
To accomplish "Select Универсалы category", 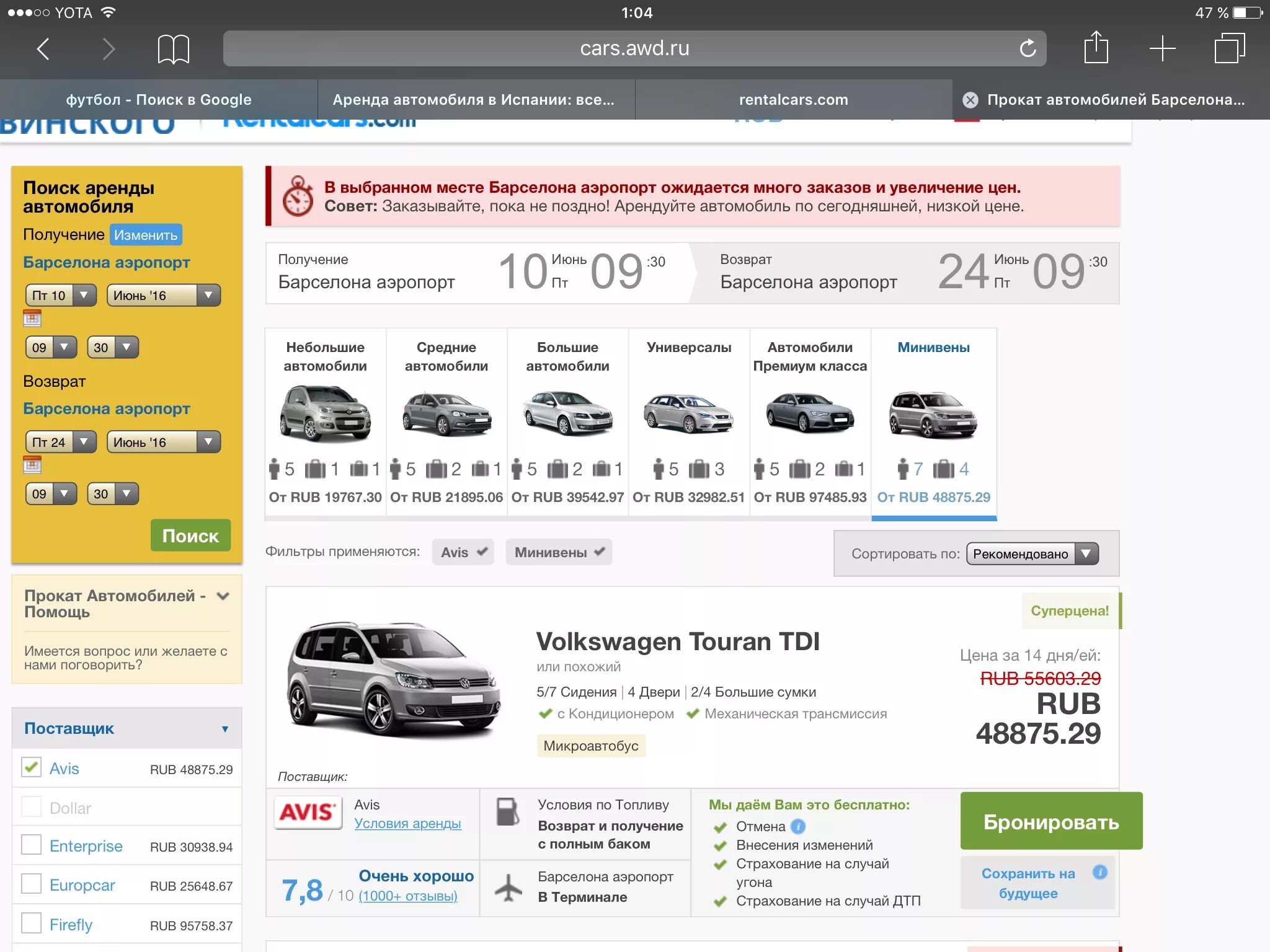I will [x=689, y=424].
